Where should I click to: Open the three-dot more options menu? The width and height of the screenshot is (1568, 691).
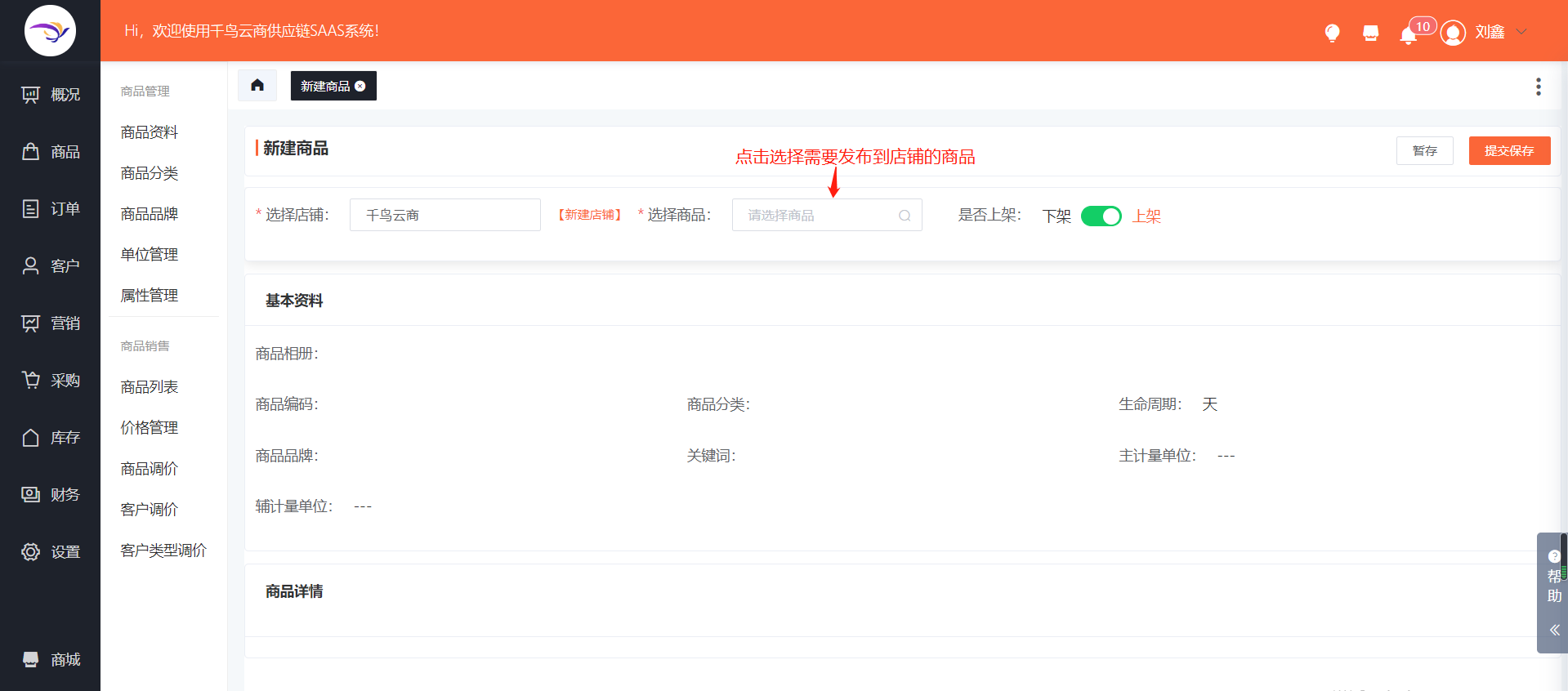(x=1538, y=87)
